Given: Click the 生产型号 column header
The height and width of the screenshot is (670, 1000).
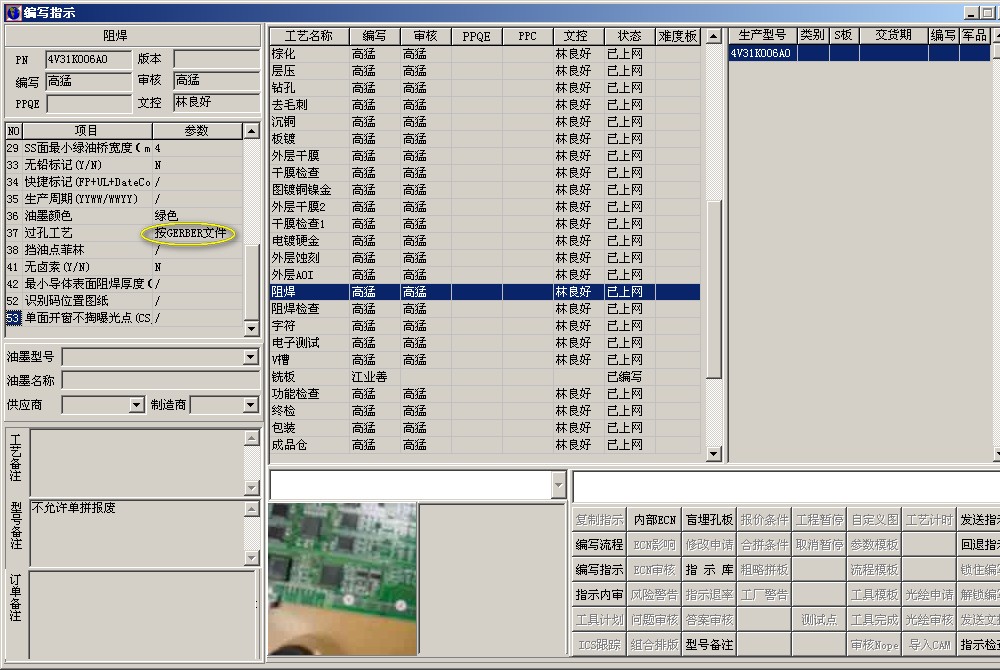Looking at the screenshot, I should coord(762,36).
